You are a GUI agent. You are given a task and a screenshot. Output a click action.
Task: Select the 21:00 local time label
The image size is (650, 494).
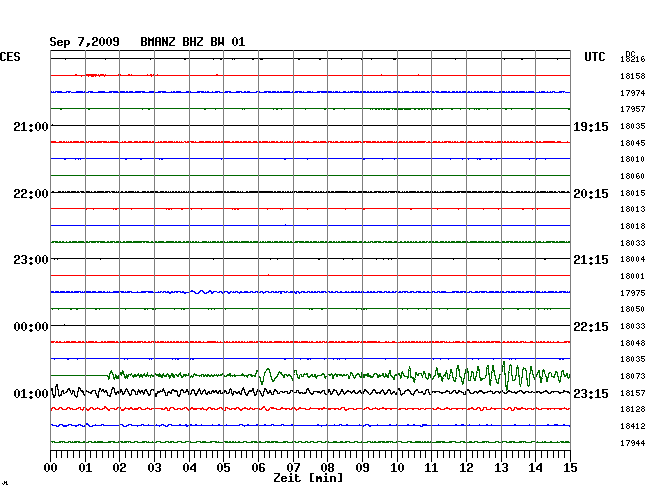pyautogui.click(x=31, y=127)
